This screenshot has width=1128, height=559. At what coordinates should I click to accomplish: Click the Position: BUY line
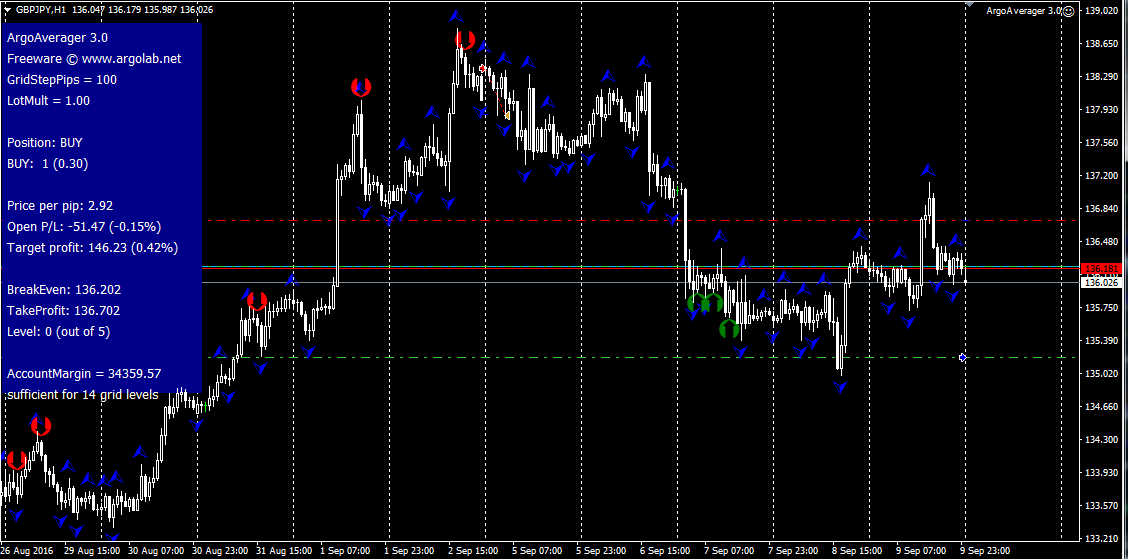pyautogui.click(x=45, y=143)
